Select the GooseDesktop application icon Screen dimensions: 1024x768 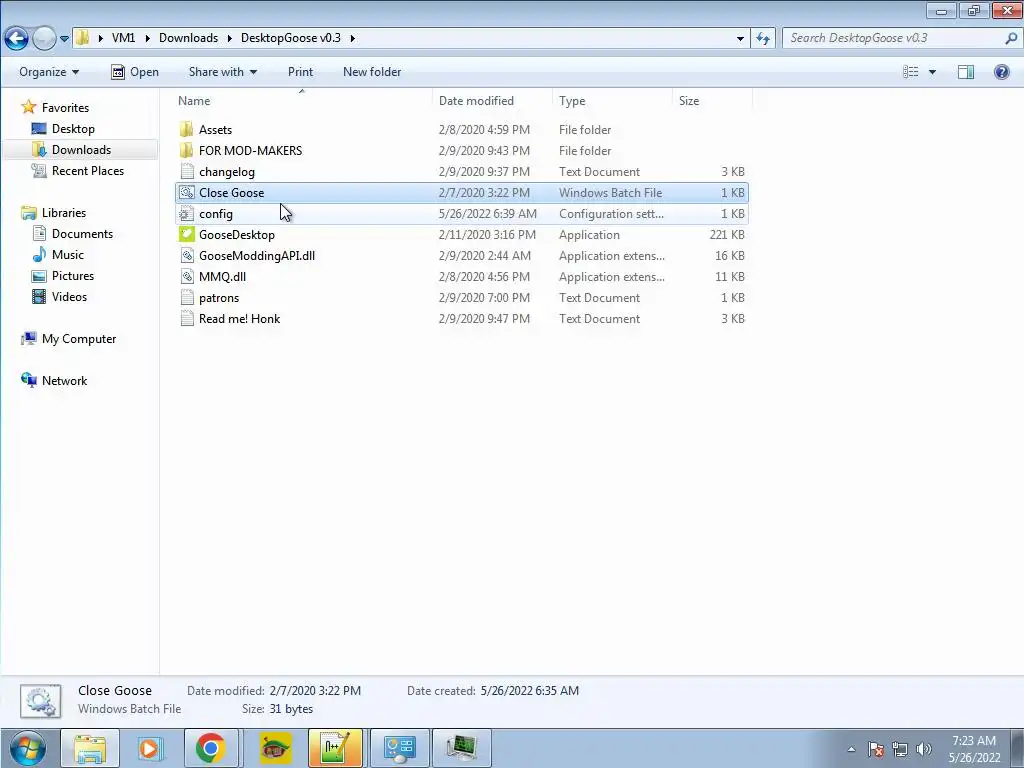pos(187,234)
